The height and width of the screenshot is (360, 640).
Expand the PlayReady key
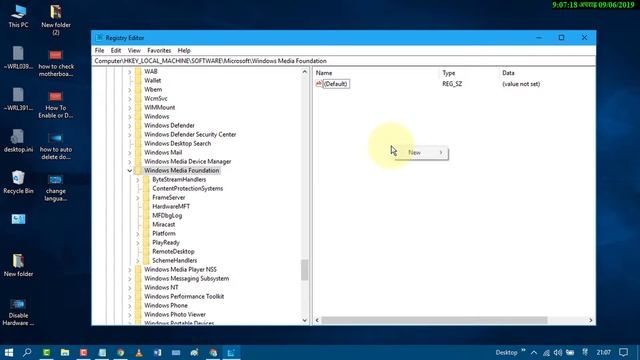(x=138, y=242)
